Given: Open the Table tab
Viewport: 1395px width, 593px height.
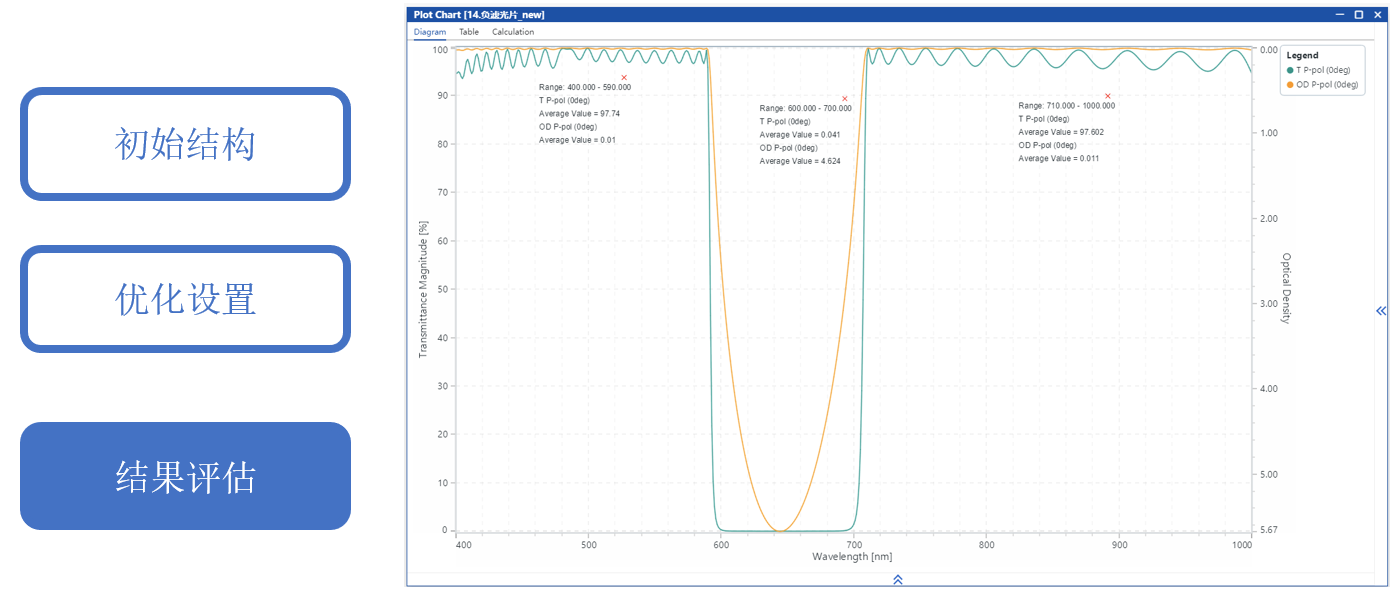Looking at the screenshot, I should click(x=469, y=32).
